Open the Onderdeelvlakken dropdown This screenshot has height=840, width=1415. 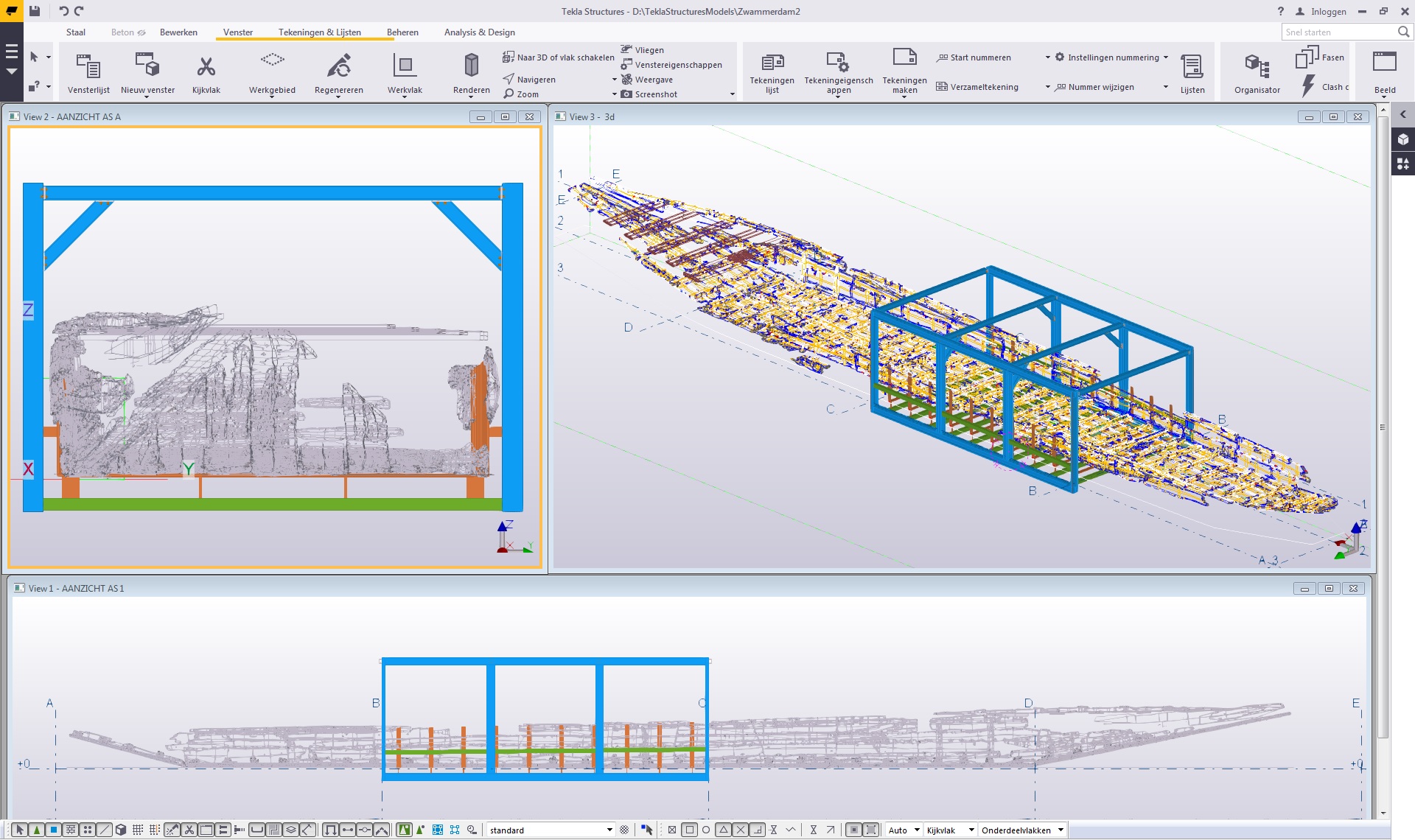point(1022,830)
